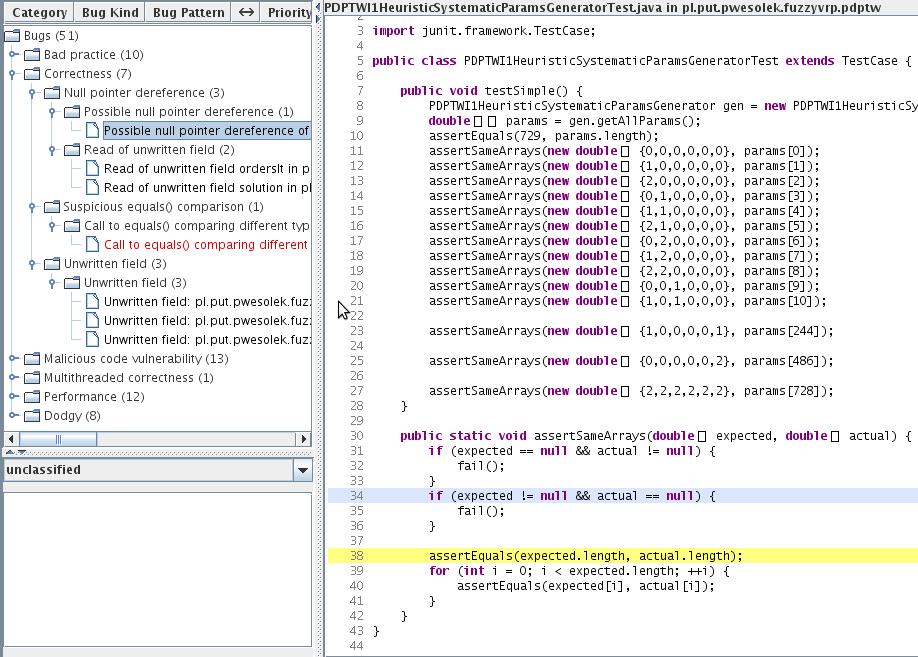This screenshot has width=918, height=657.
Task: Click the tree horizontal scrollbar thumb
Action: pos(59,439)
